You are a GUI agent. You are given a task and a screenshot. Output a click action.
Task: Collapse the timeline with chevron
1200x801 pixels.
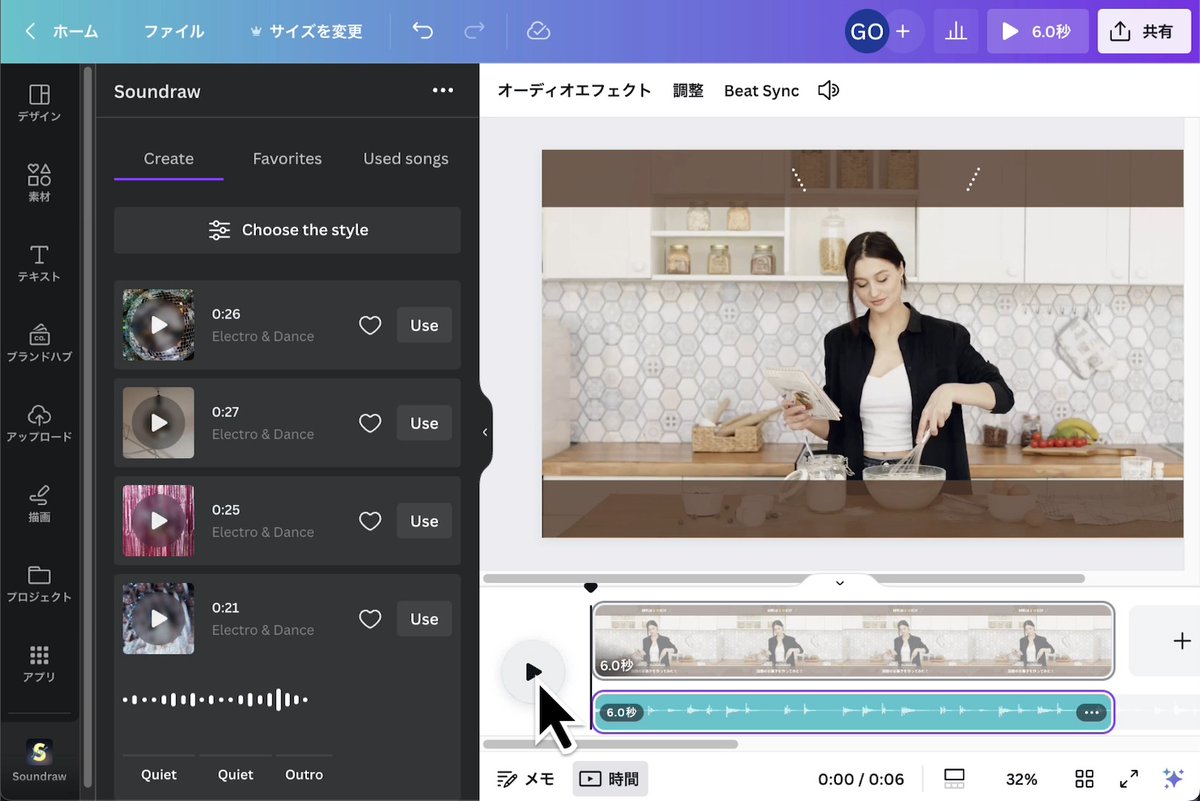[x=840, y=583]
